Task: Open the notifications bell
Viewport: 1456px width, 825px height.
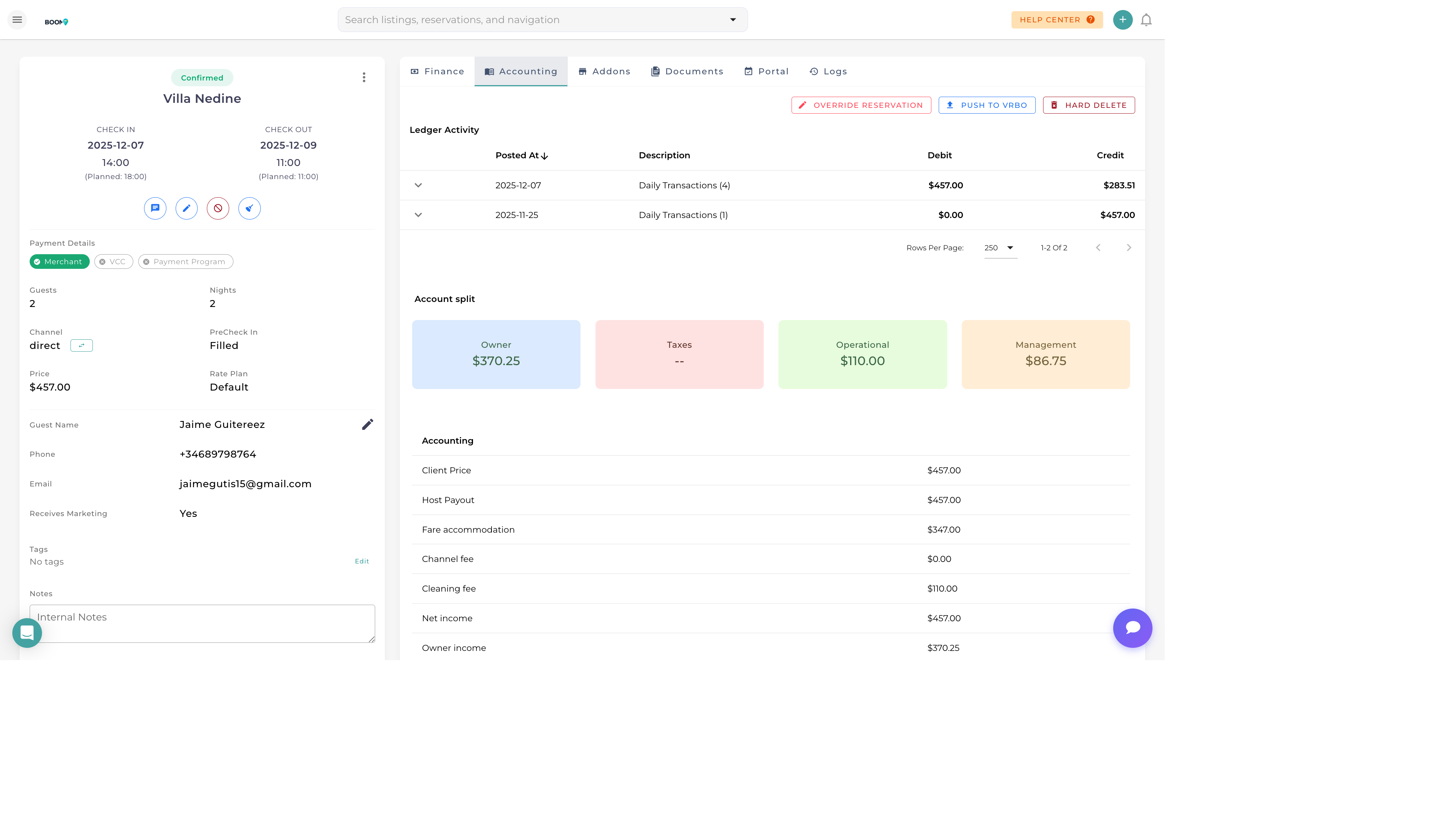Action: click(x=1146, y=20)
